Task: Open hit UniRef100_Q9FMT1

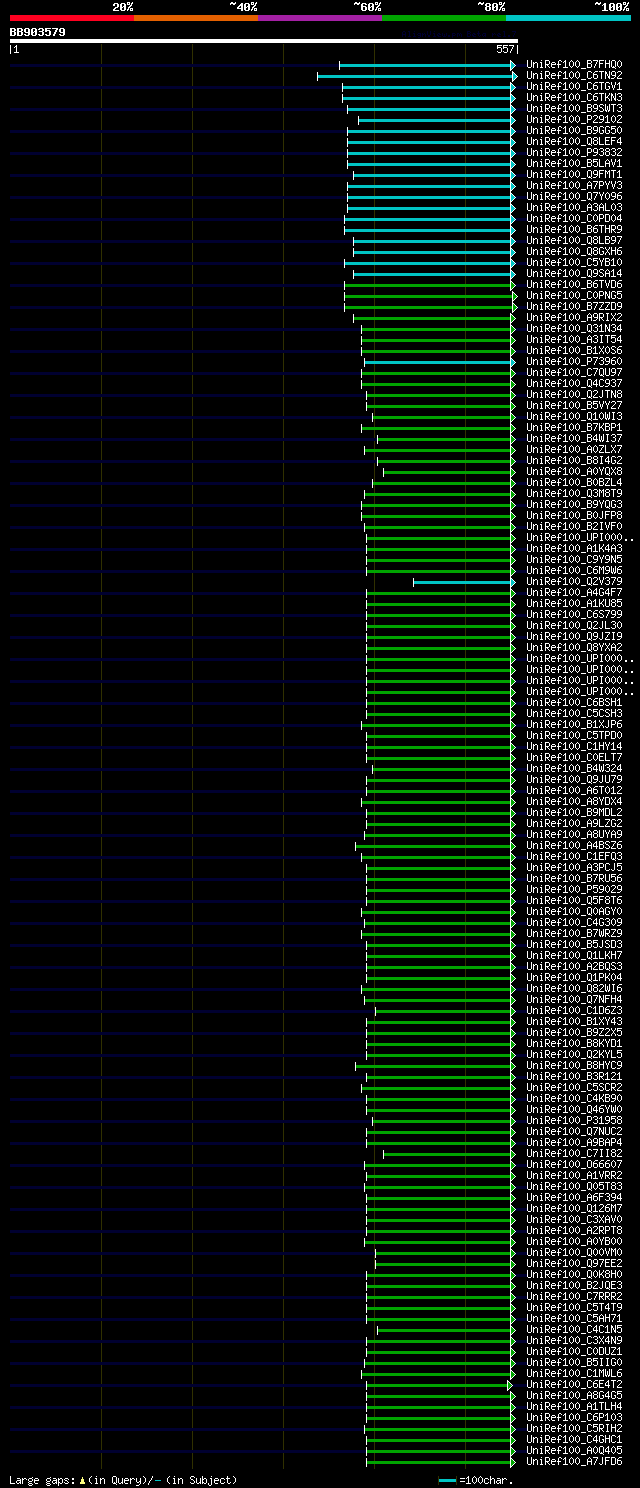Action: [x=574, y=174]
